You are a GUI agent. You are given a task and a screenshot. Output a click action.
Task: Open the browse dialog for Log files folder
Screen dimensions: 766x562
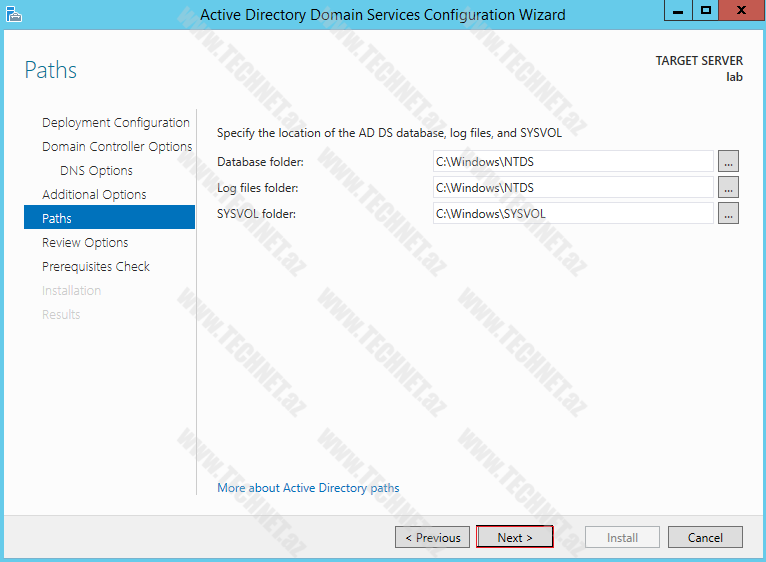(728, 187)
